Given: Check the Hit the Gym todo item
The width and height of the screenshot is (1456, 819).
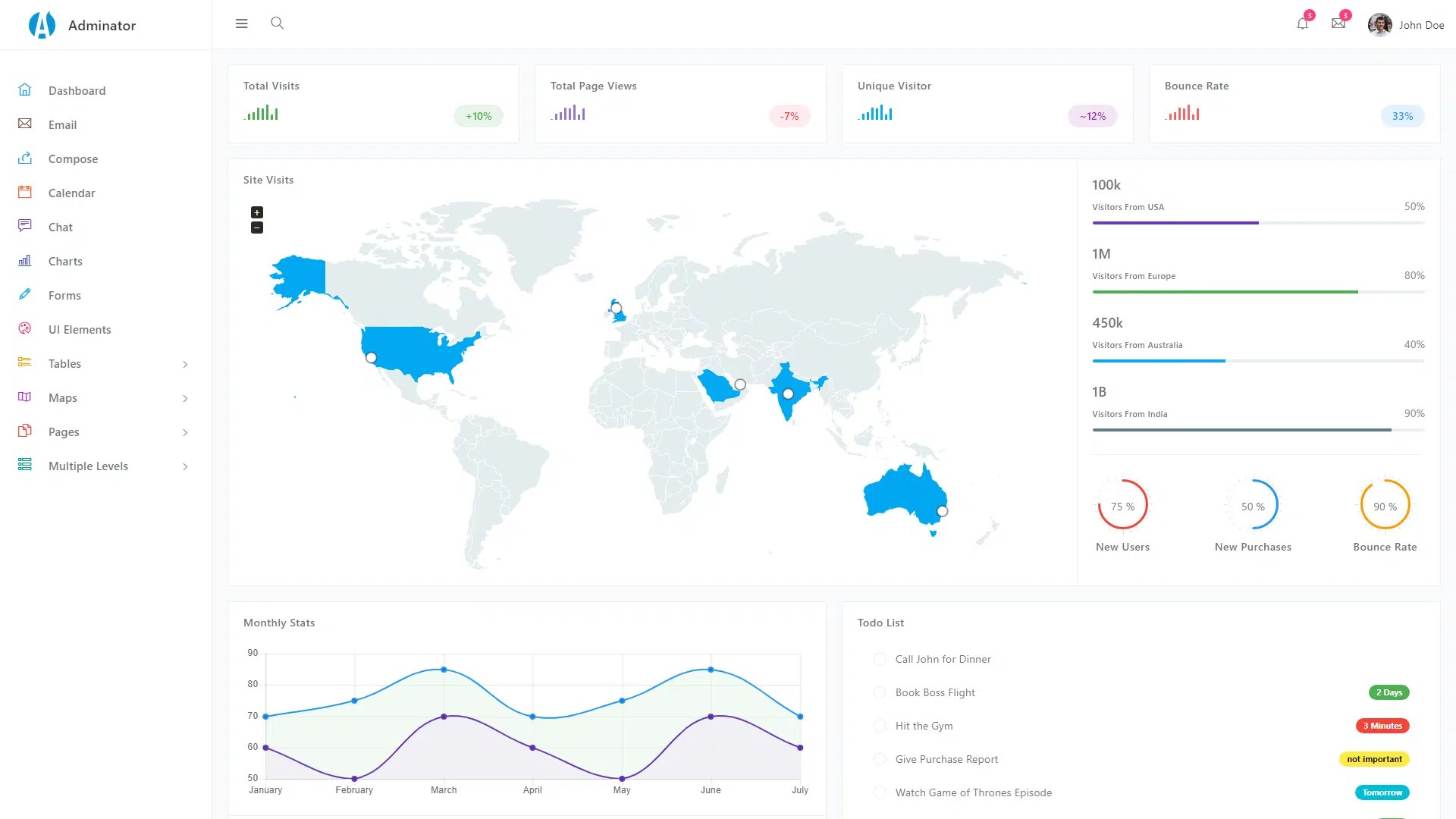Looking at the screenshot, I should pyautogui.click(x=880, y=726).
